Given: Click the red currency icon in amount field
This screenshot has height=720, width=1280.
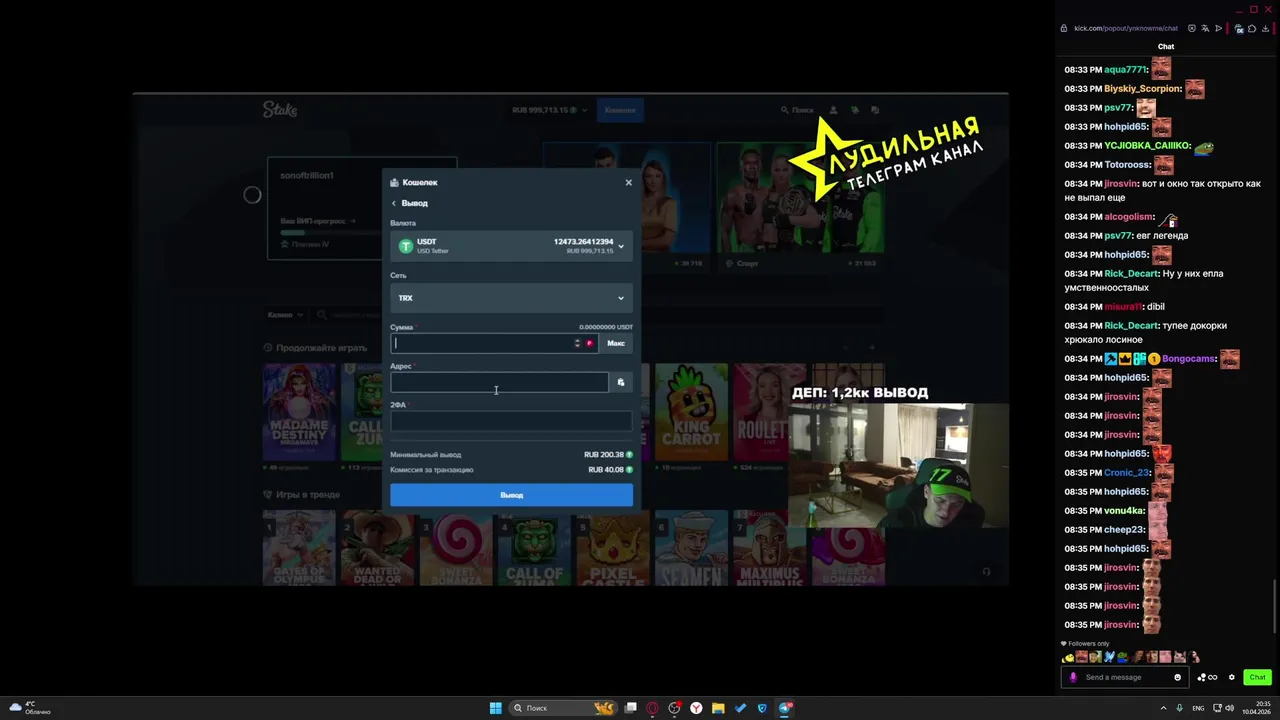Looking at the screenshot, I should coord(589,343).
